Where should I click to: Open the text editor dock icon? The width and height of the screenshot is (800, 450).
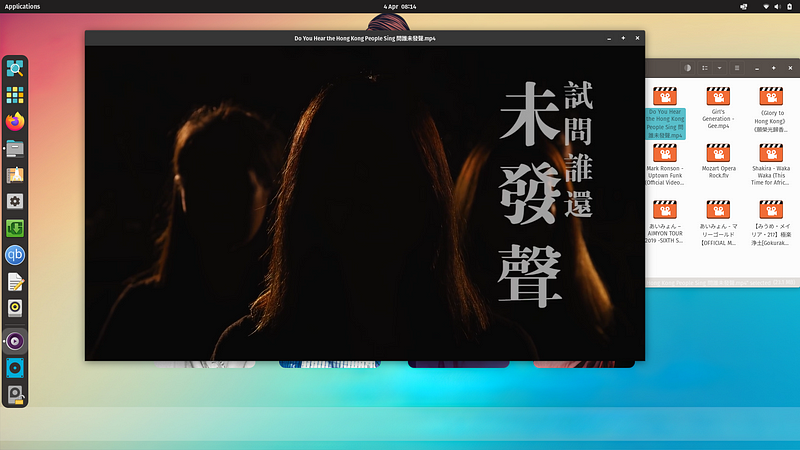pos(15,282)
